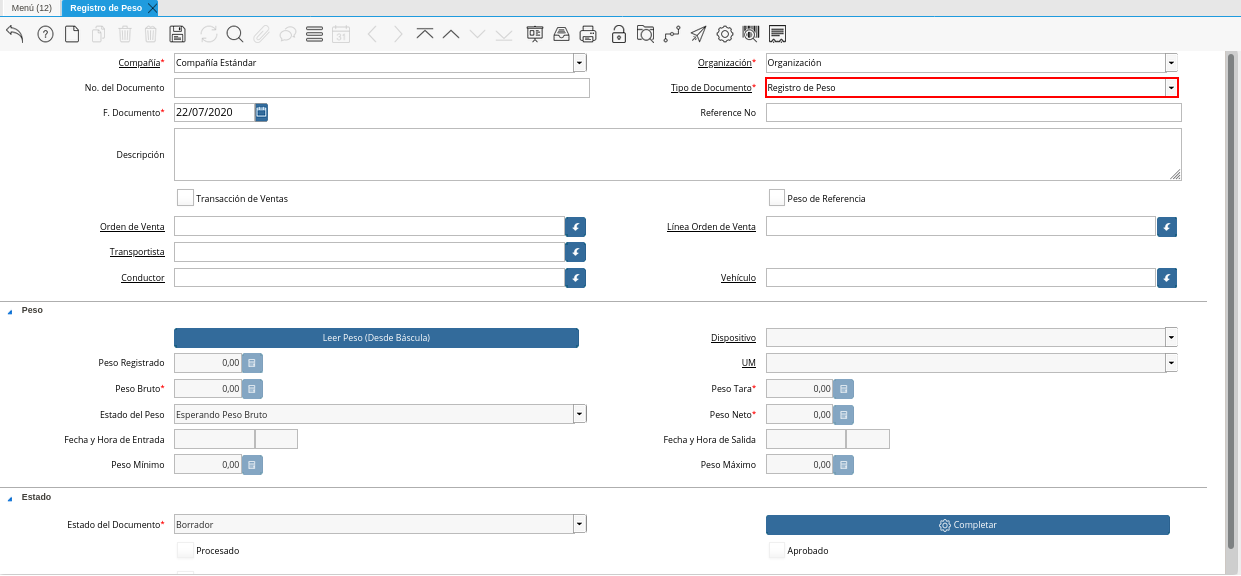Click the Help question mark icon

click(45, 34)
